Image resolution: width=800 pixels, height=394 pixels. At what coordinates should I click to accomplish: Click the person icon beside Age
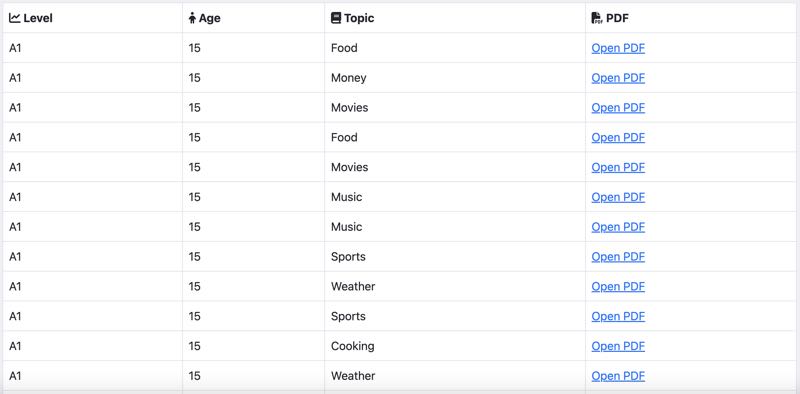coord(192,18)
